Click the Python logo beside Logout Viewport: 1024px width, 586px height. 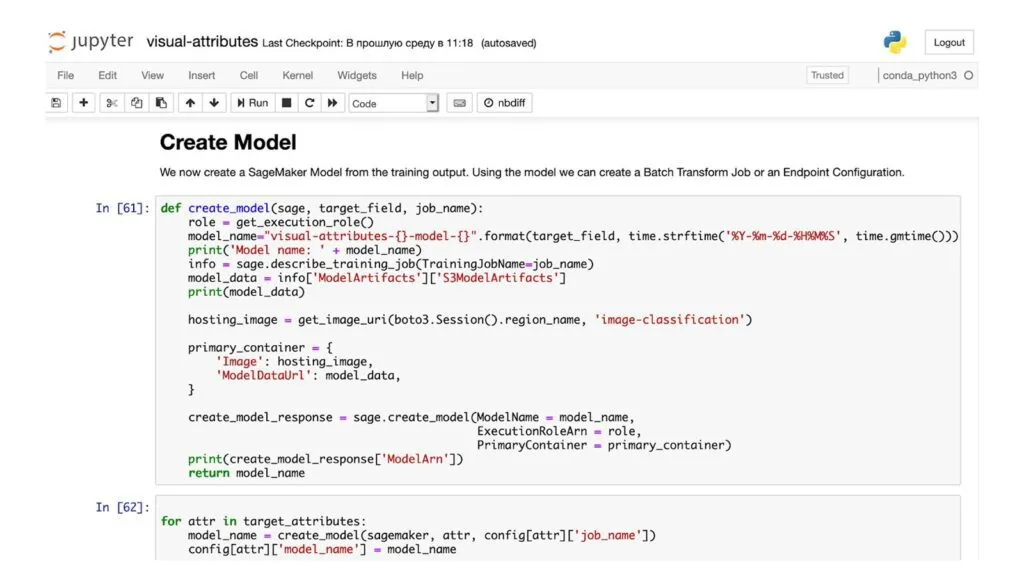893,41
